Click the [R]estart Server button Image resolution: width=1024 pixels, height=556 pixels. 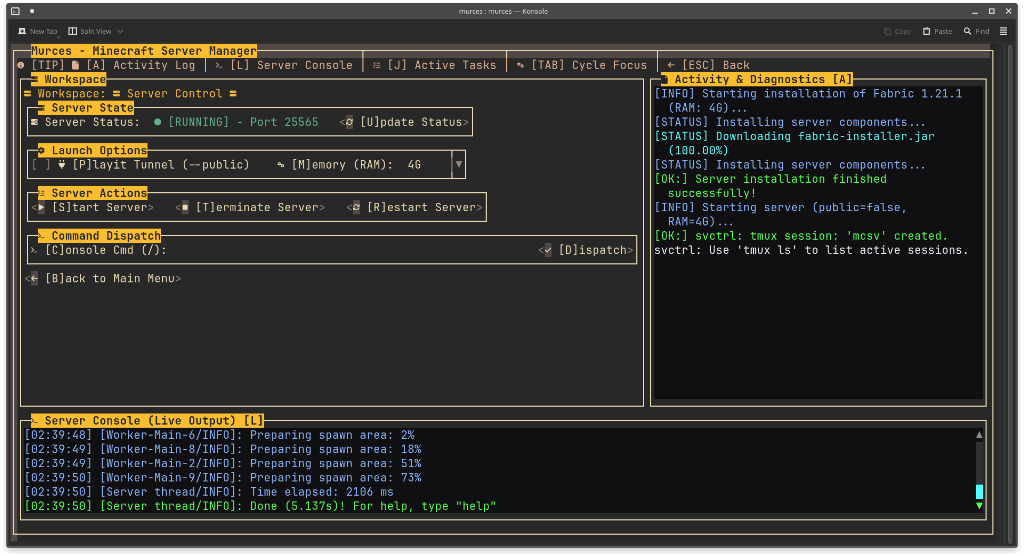pos(415,207)
